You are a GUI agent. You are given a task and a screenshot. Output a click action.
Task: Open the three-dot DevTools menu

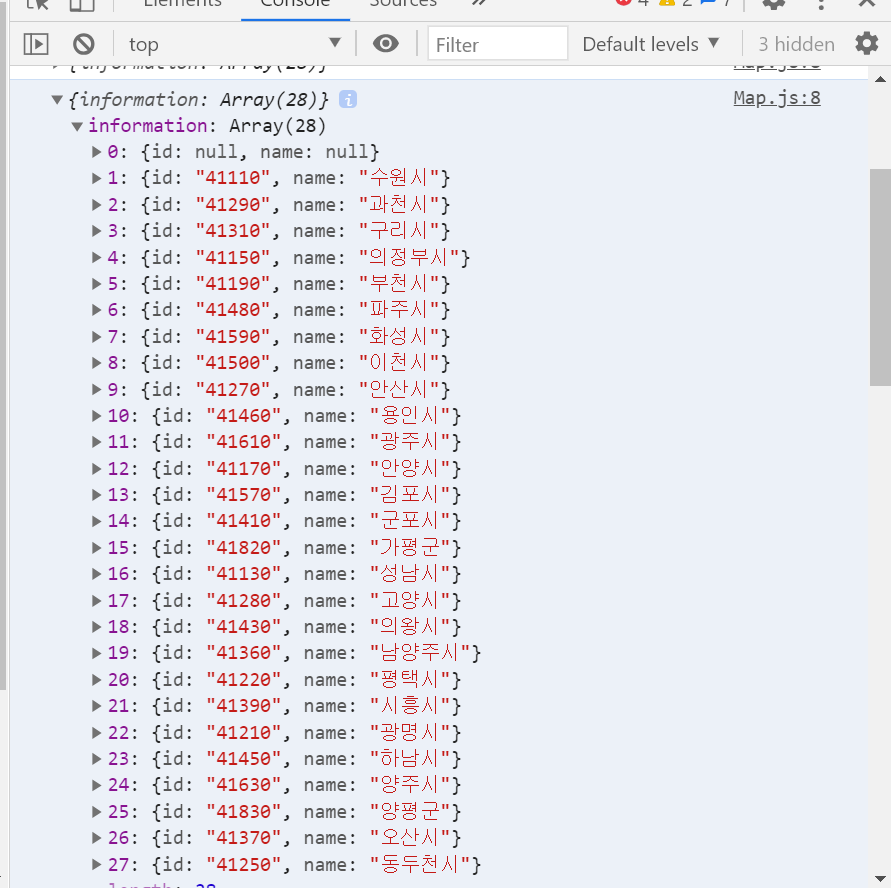[x=819, y=5]
